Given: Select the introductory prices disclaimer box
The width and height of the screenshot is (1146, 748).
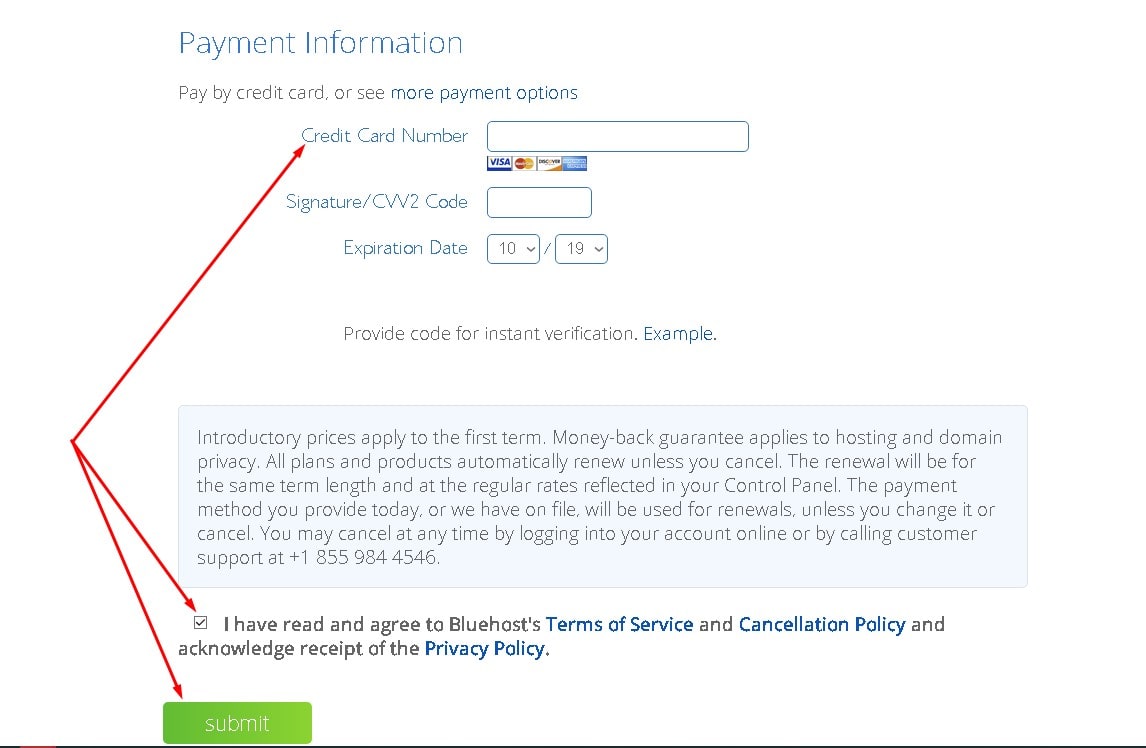Looking at the screenshot, I should (603, 496).
